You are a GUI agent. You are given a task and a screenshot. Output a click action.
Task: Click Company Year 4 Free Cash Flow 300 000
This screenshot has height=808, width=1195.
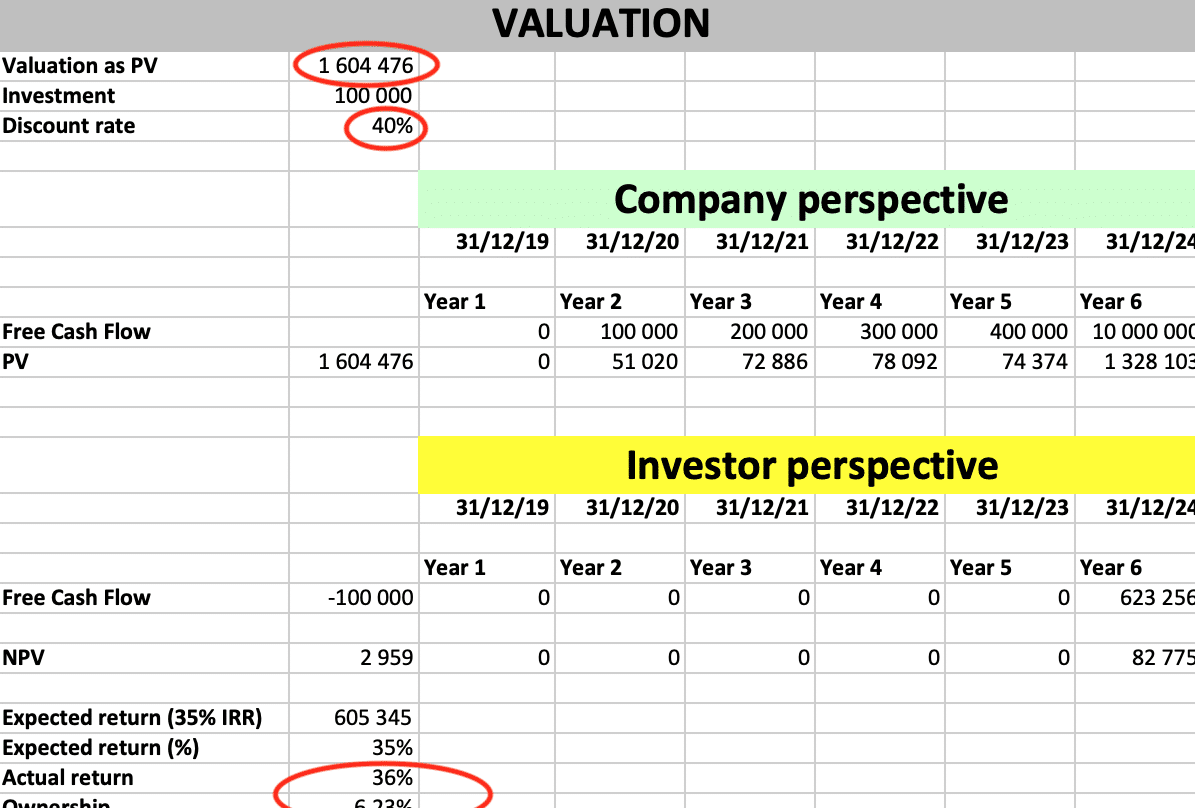[880, 332]
